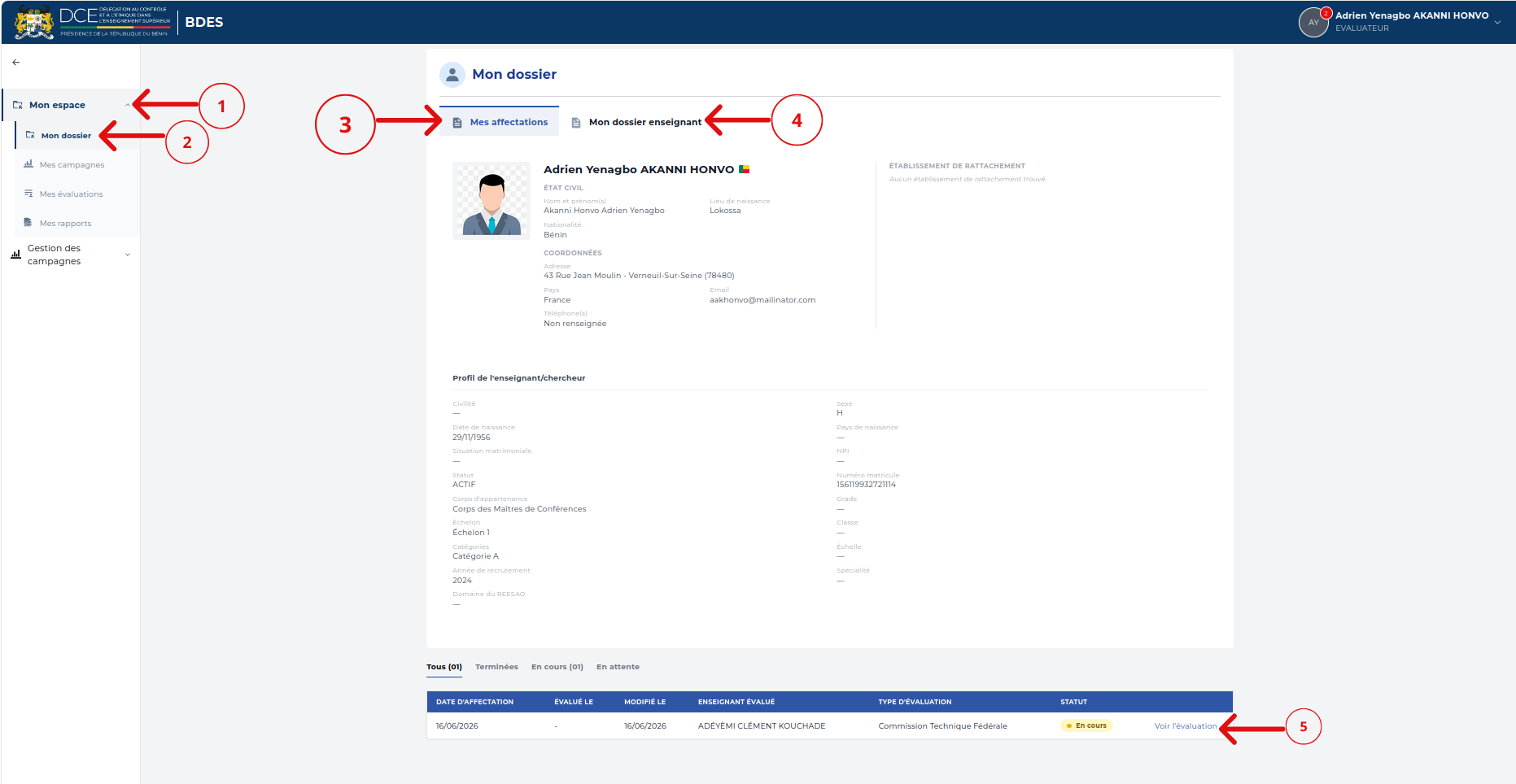
Task: Click the Mes évaluations list icon
Action: tap(28, 194)
